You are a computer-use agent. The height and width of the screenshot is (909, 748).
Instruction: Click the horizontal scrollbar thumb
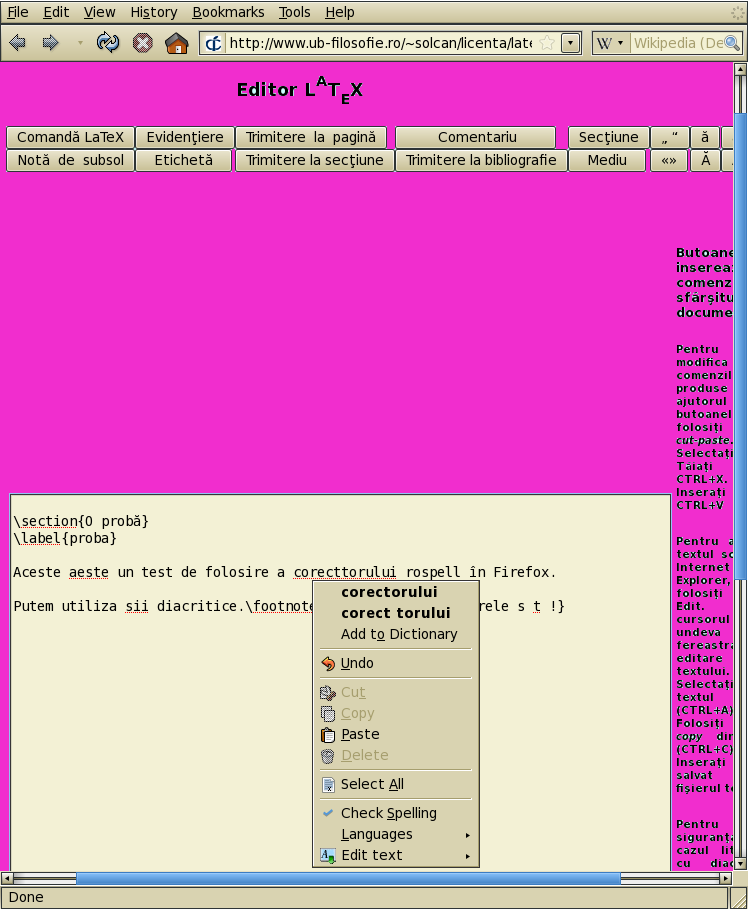pyautogui.click(x=348, y=878)
